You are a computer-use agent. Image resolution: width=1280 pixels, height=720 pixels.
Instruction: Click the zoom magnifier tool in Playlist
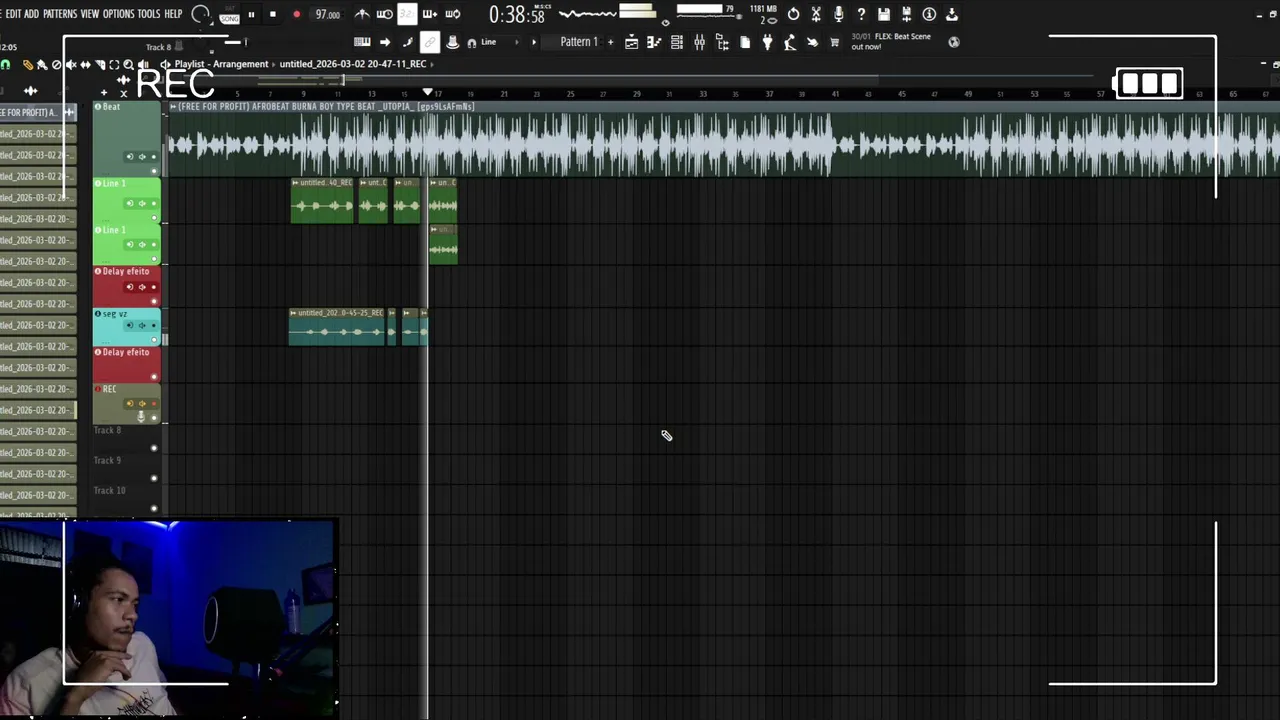click(128, 64)
